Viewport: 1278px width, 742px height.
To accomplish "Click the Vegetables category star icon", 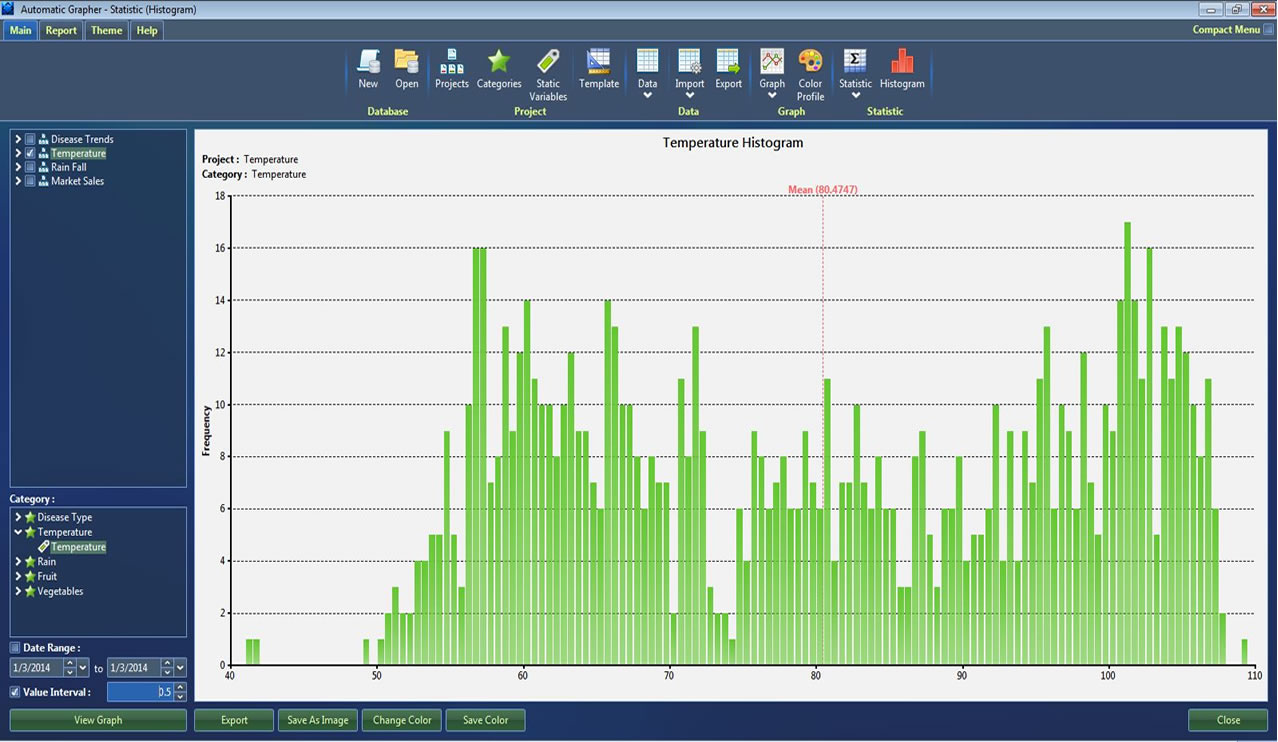I will (x=30, y=591).
